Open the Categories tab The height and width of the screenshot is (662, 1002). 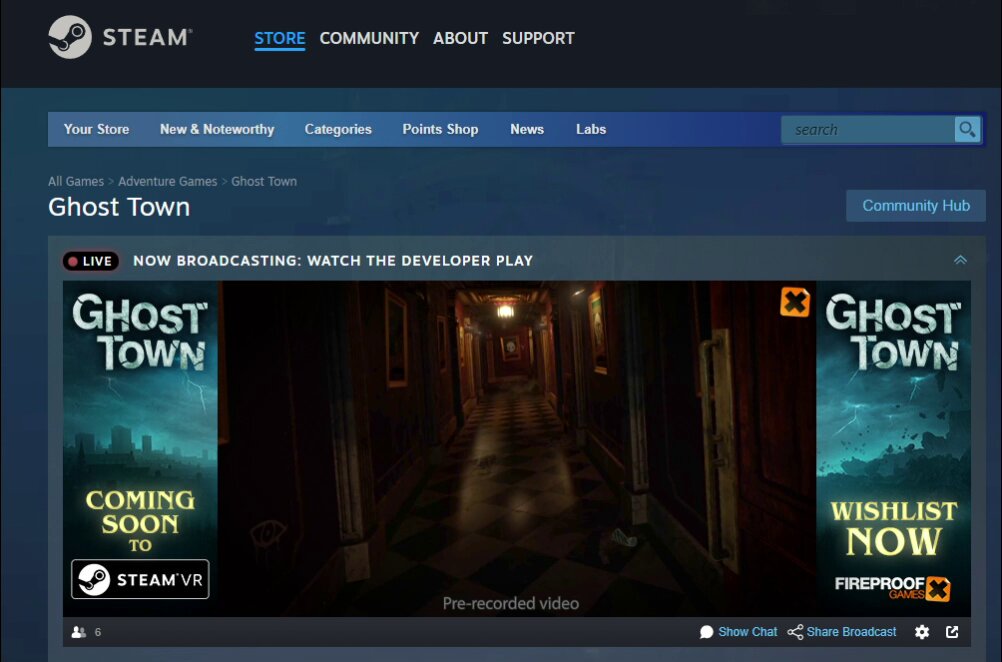click(338, 129)
